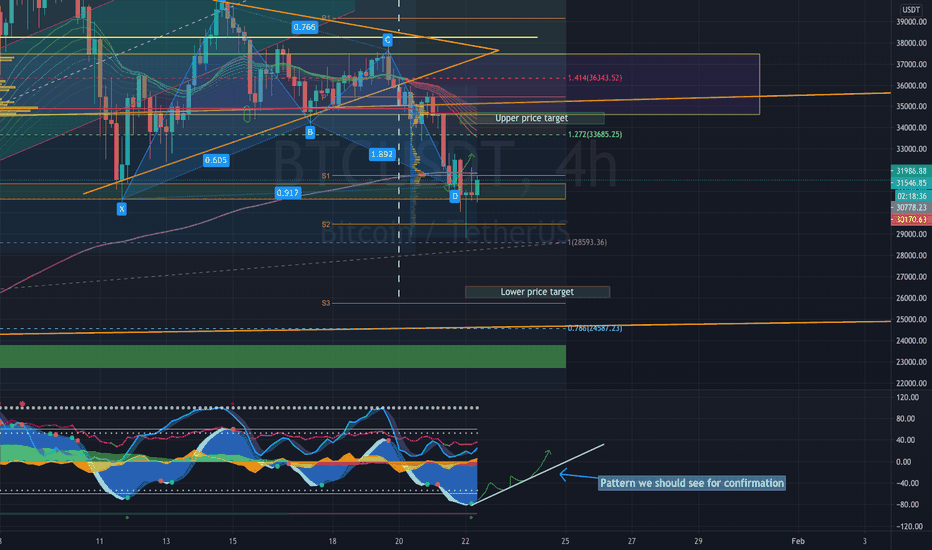Viewport: 932px width, 550px height.
Task: Click the 1.892 ratio label
Action: tap(382, 154)
